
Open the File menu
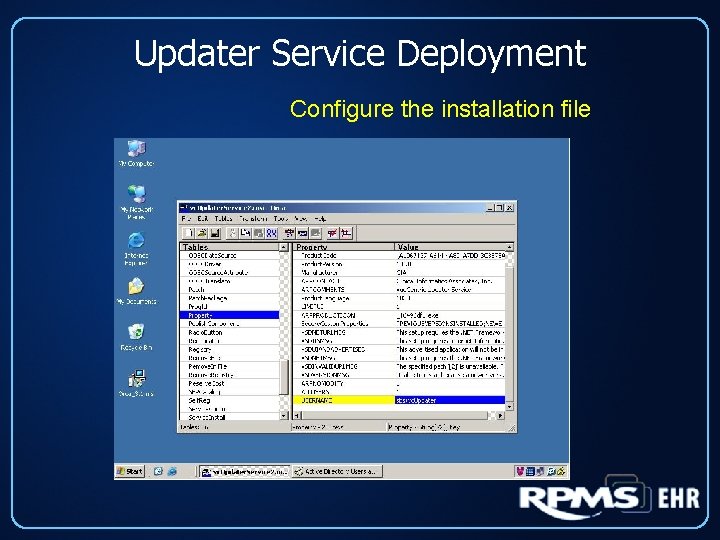(x=186, y=219)
